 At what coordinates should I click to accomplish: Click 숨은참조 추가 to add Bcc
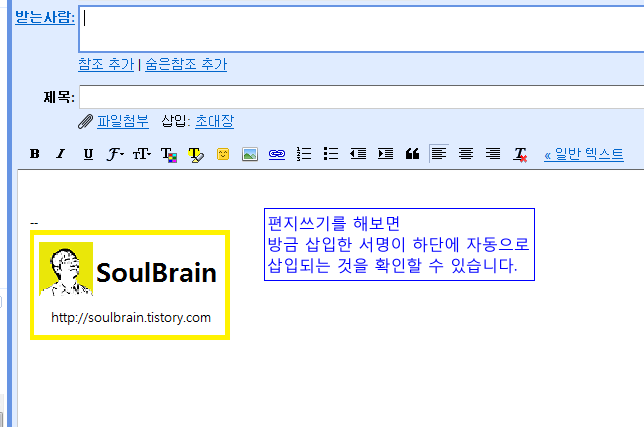pos(186,64)
